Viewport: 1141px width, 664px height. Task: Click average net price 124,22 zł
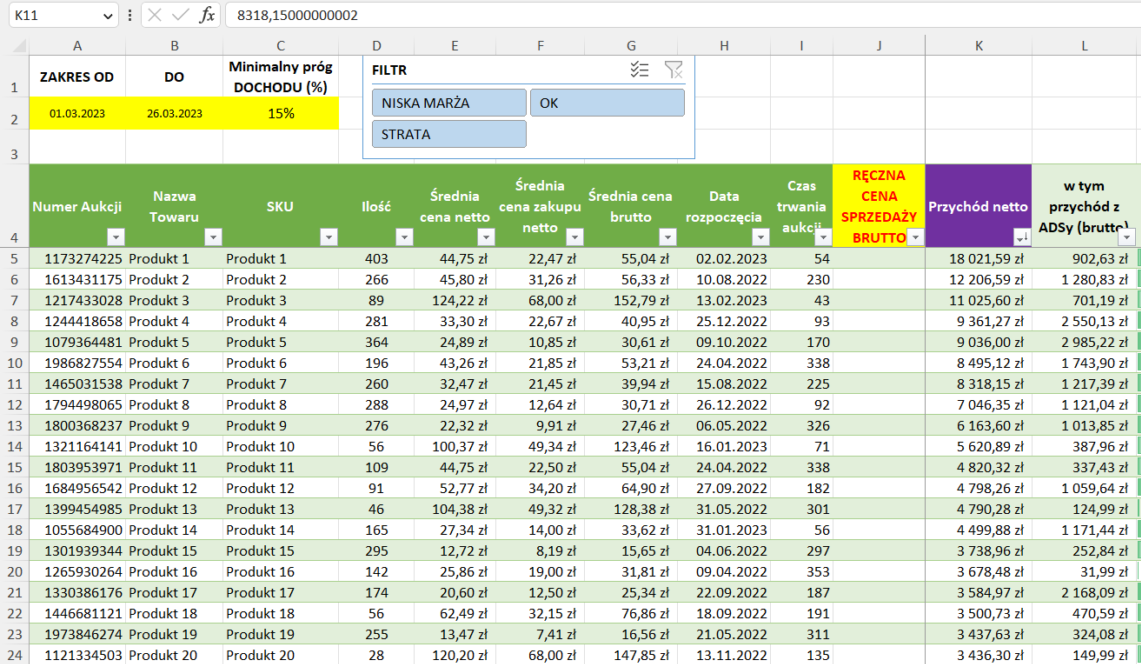(456, 300)
